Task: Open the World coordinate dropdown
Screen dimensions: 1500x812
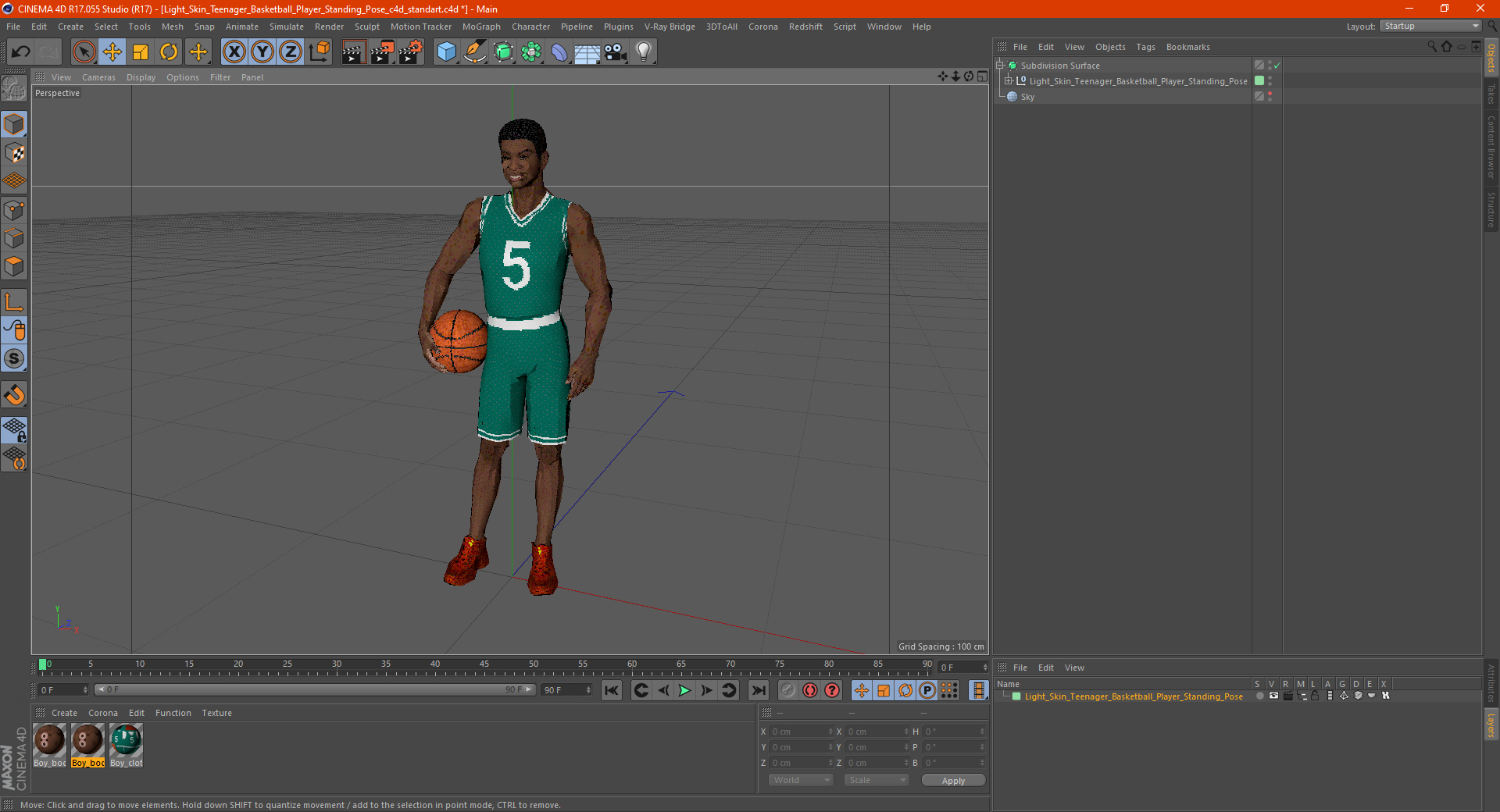Action: (x=801, y=780)
